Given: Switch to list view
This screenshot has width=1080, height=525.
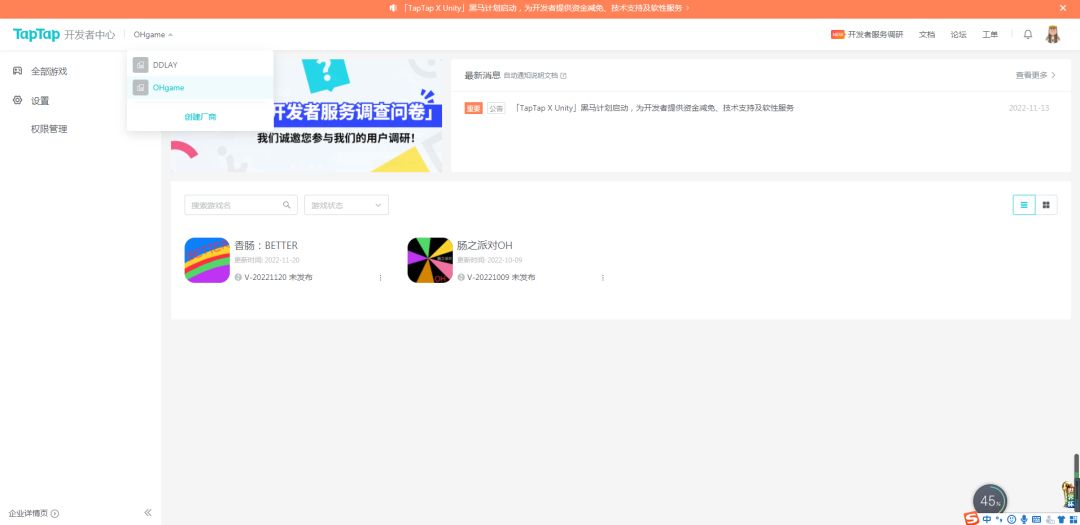Looking at the screenshot, I should point(1024,205).
